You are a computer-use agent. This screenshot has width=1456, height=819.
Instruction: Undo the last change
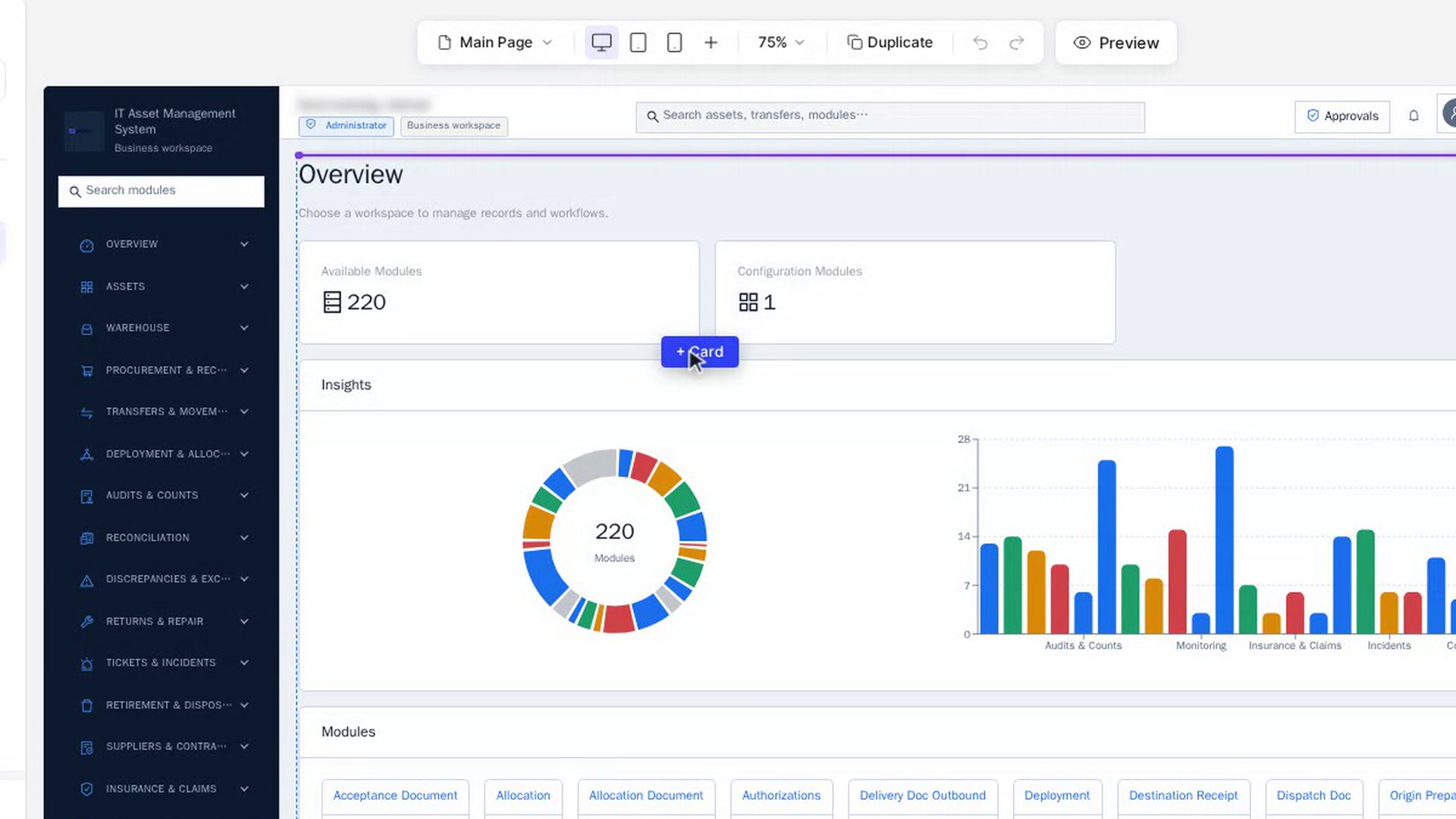click(980, 42)
